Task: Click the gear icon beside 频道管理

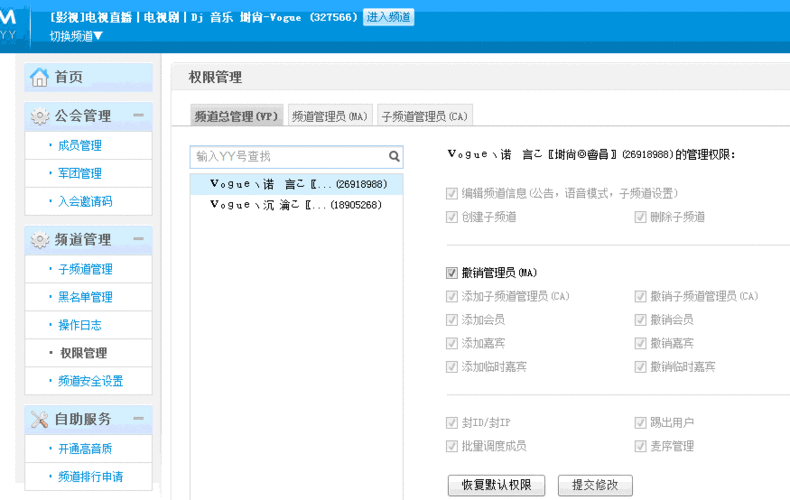Action: tap(39, 240)
